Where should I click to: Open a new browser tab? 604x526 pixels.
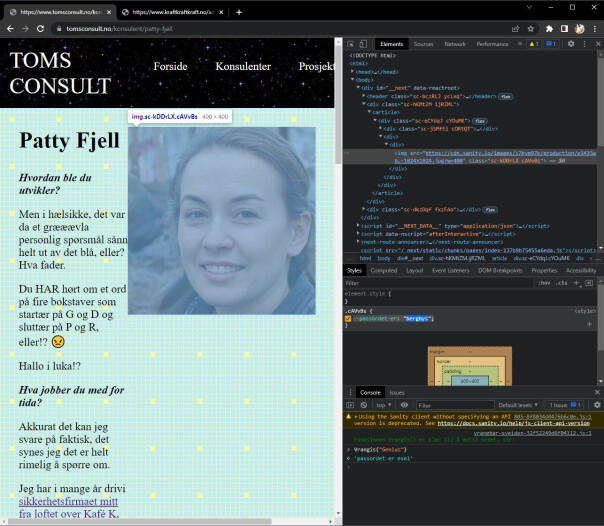click(x=239, y=12)
